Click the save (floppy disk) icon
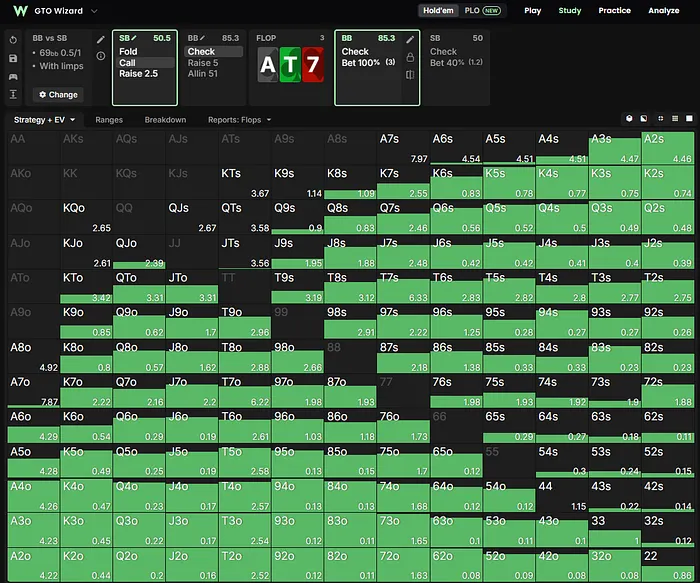This screenshot has width=700, height=583. 13,58
